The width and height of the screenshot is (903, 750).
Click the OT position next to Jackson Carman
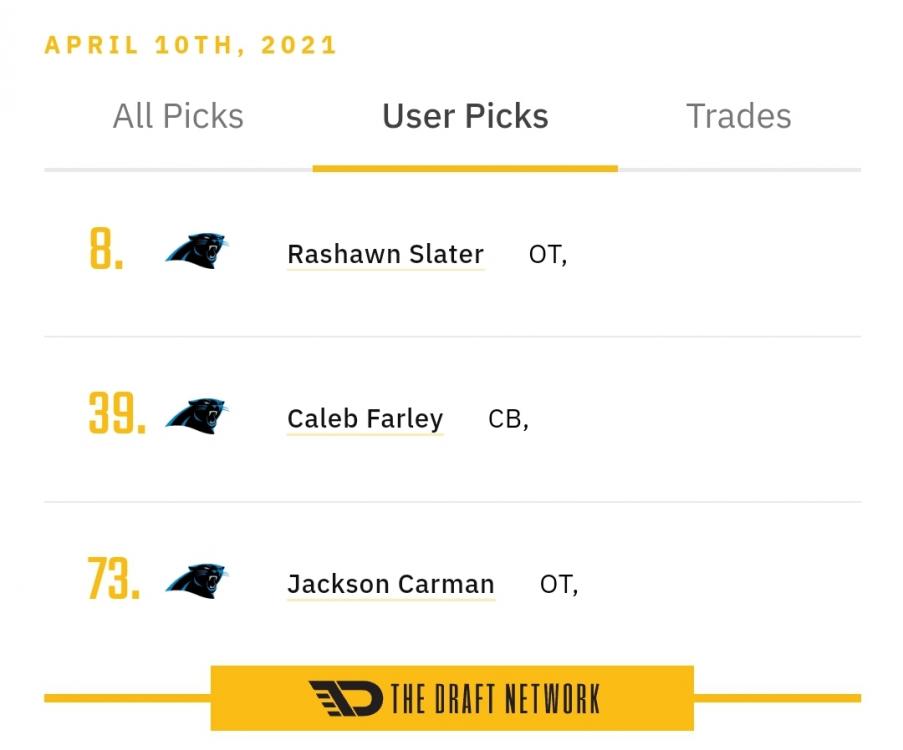click(557, 585)
